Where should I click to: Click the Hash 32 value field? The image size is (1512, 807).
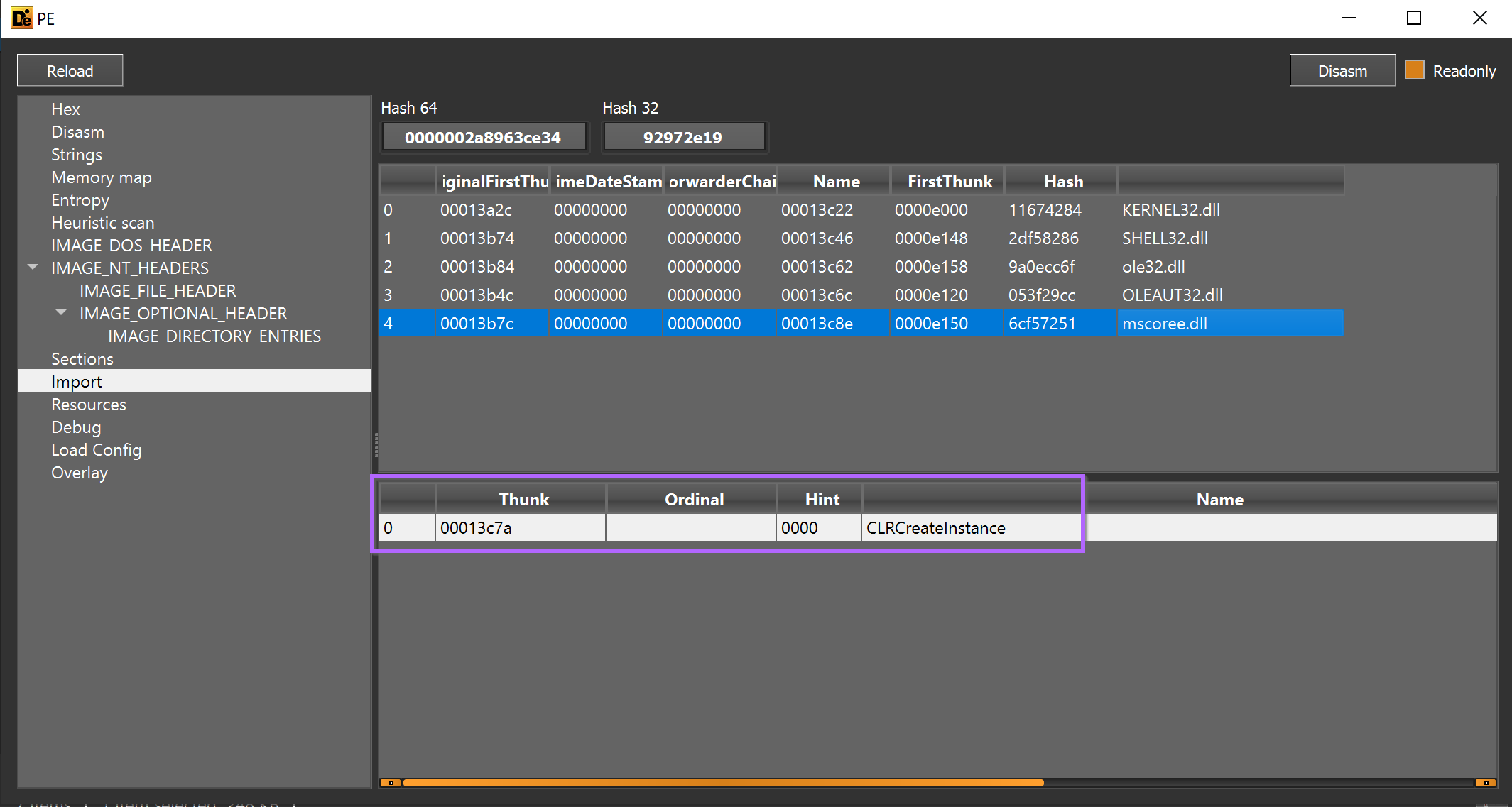[683, 138]
